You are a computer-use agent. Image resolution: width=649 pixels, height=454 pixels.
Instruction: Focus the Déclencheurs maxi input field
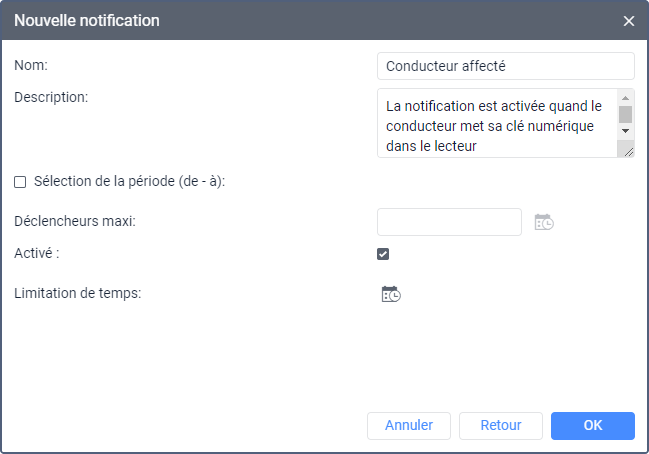pos(449,221)
